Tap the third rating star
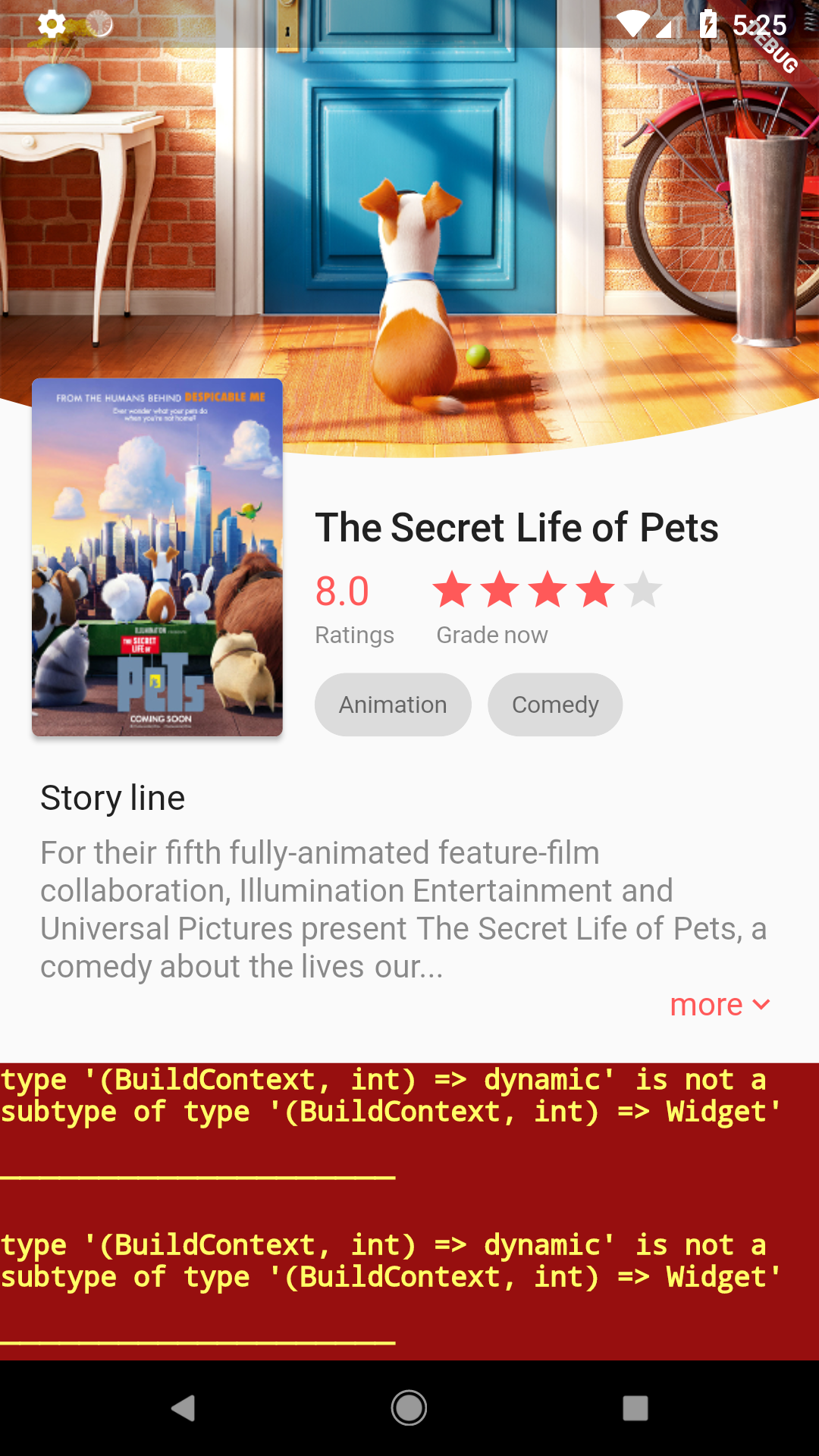This screenshot has width=819, height=1456. click(548, 589)
